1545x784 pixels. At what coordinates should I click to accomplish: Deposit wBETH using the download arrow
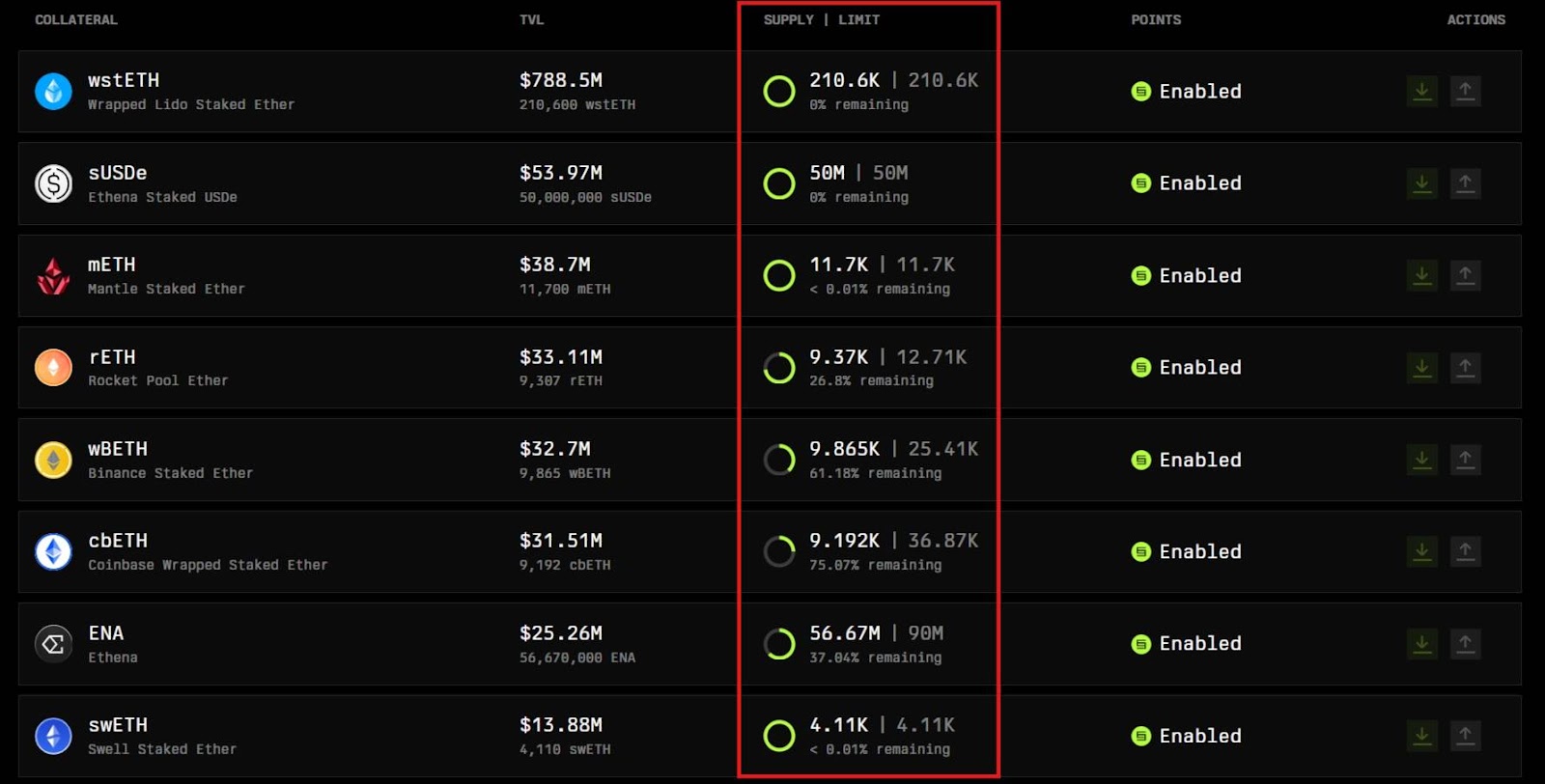pos(1422,461)
